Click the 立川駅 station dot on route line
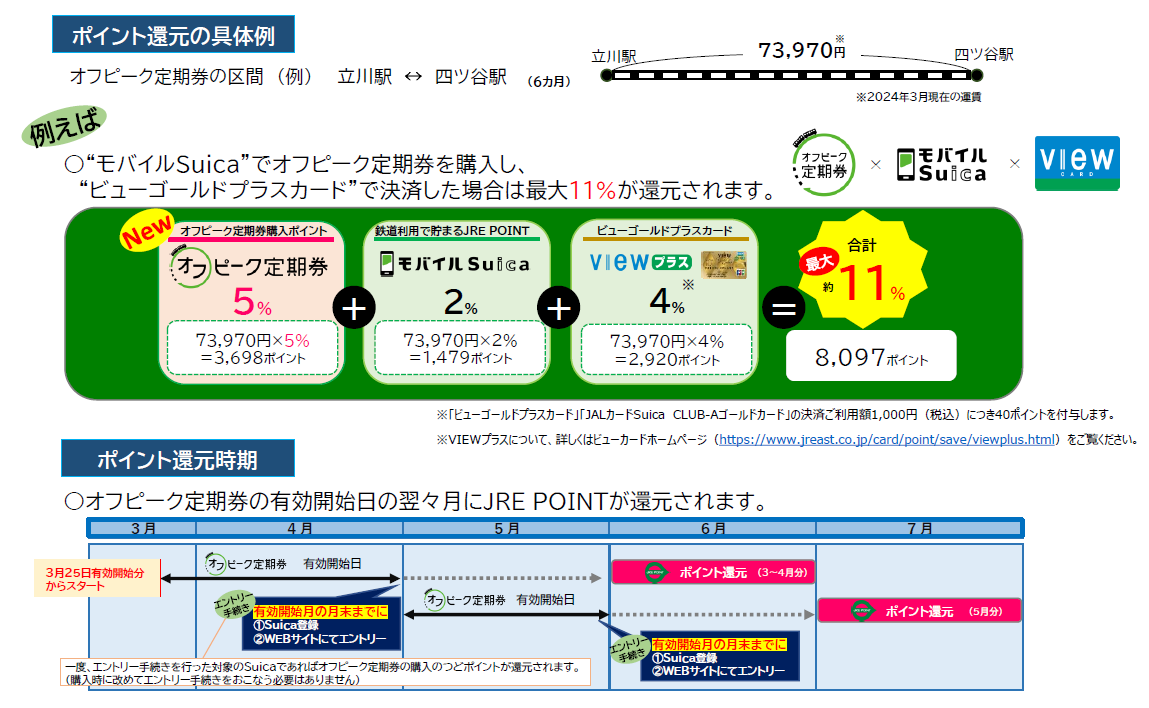 (x=606, y=75)
